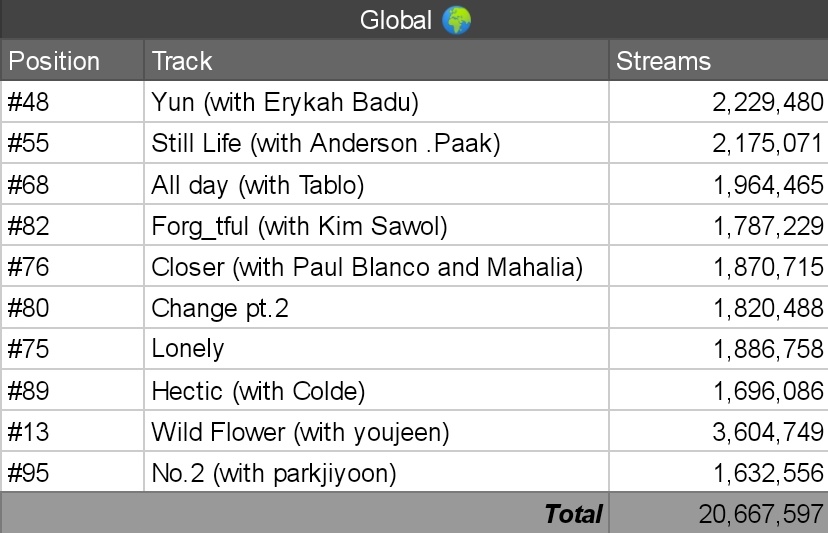Select the All day (with Tablo) cell
Screen dimensions: 828x533
coord(257,185)
